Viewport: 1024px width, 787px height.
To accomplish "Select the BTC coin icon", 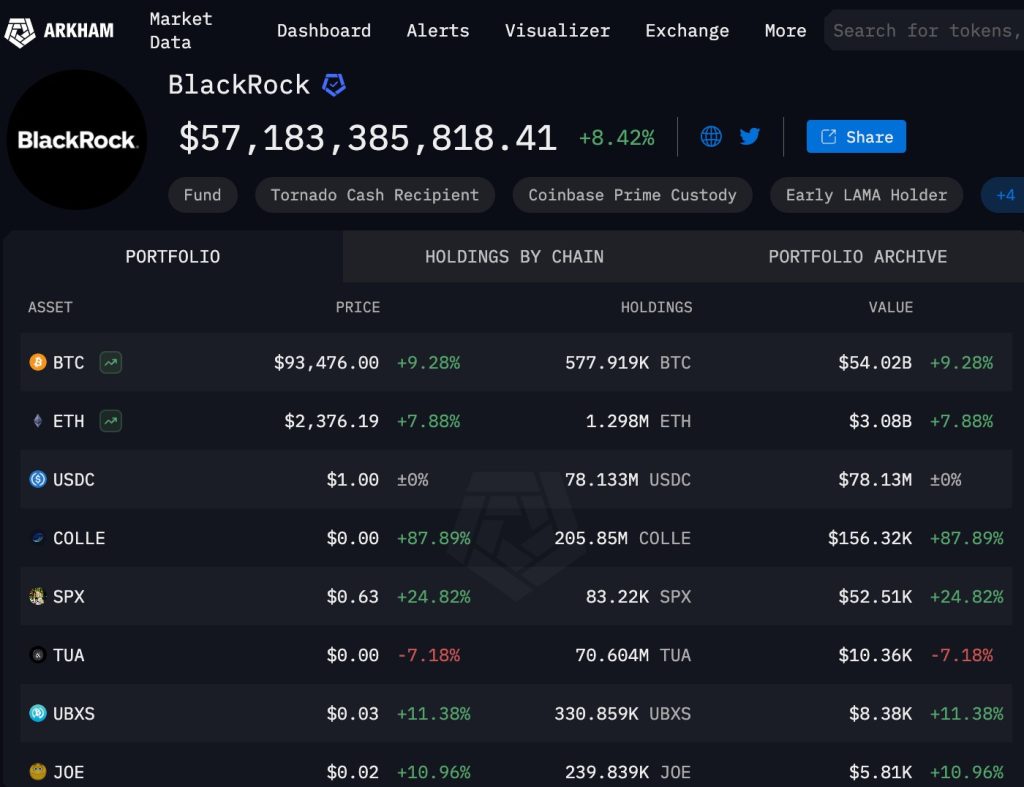I will [37, 363].
